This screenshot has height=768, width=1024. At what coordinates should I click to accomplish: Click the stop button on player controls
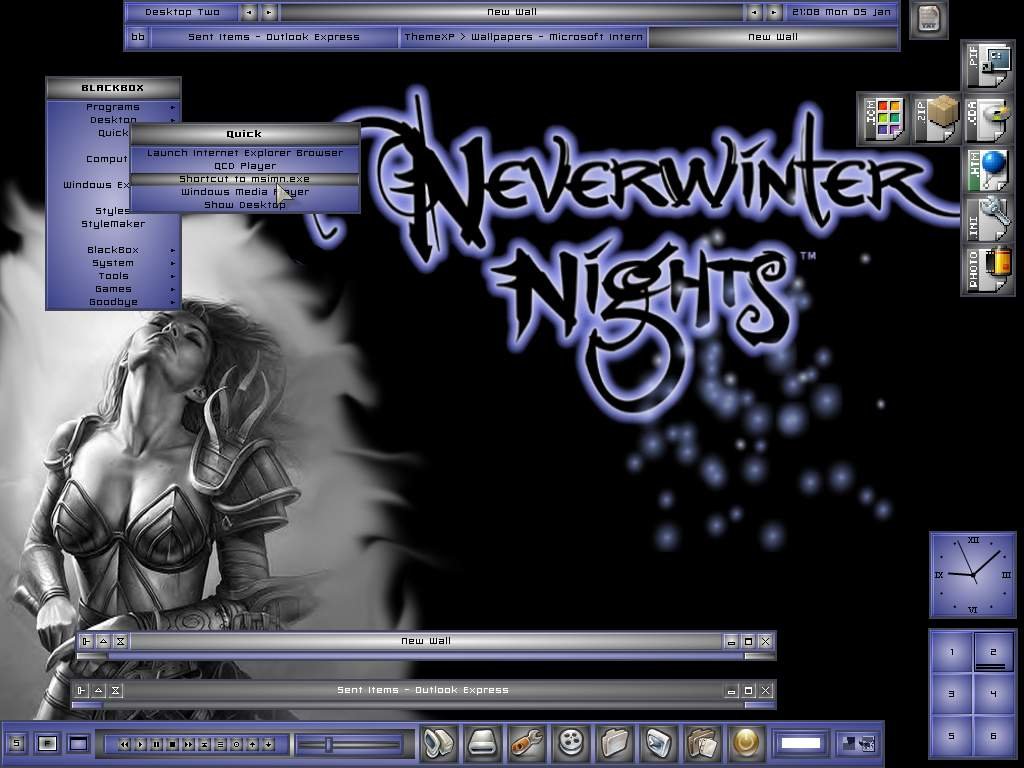point(172,744)
